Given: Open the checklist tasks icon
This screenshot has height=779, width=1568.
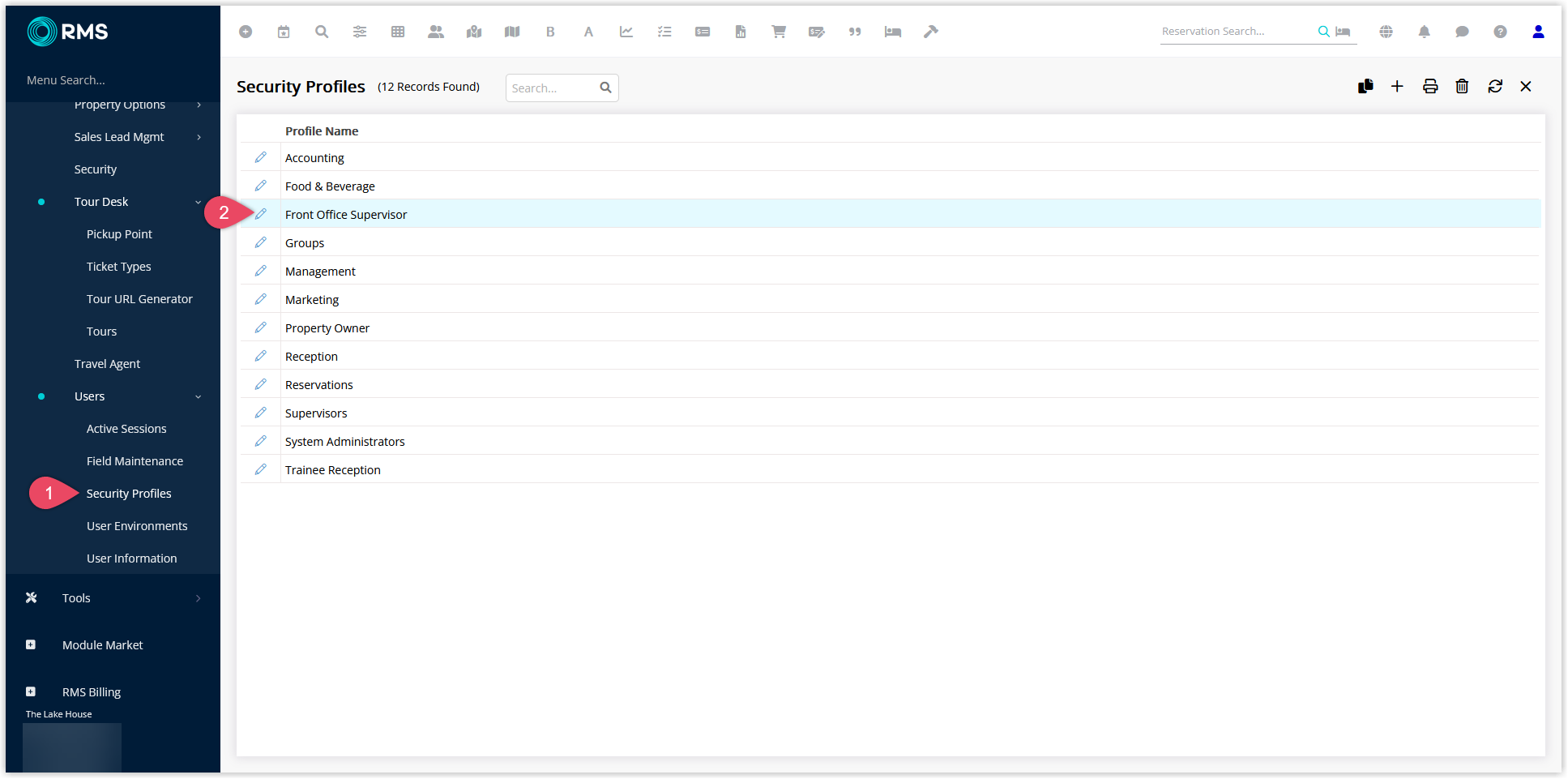Looking at the screenshot, I should pyautogui.click(x=664, y=32).
